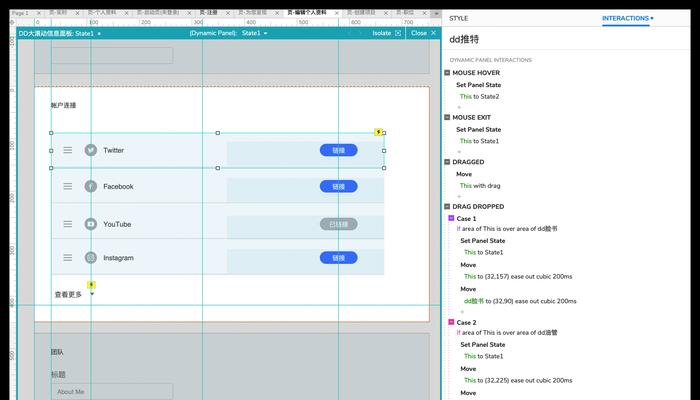Screen dimensions: 700x400
Task: Click the yellow lightning badge on the Twitter panel
Action: [x=379, y=132]
